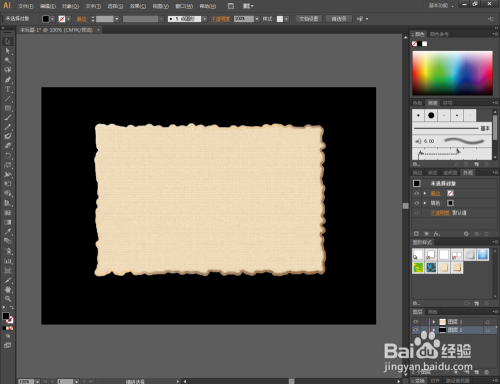500x384 pixels.
Task: Click orange 不透明度 opacity link in control bar
Action: tap(221, 19)
